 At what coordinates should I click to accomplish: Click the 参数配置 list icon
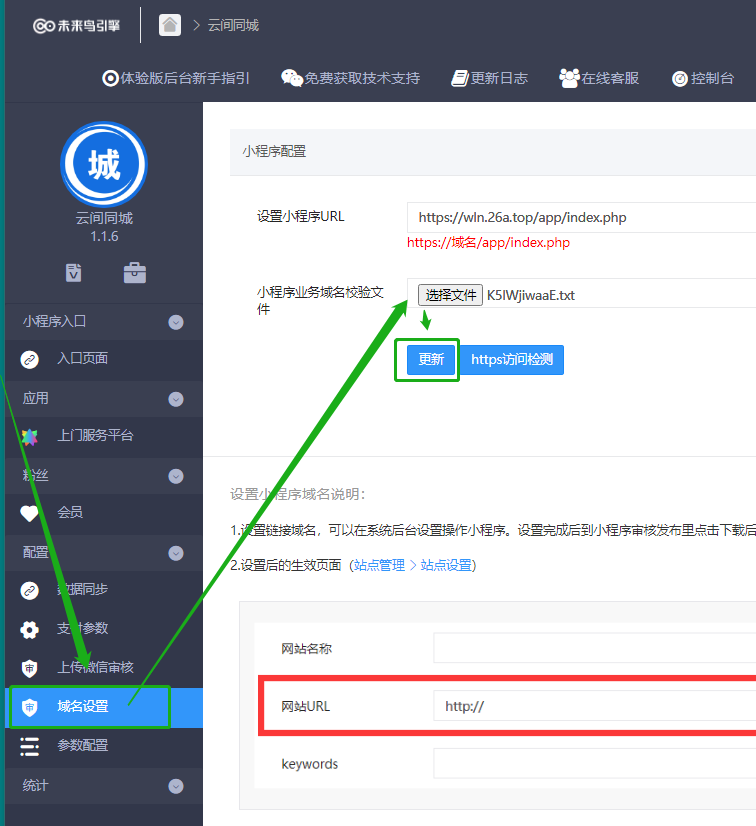pyautogui.click(x=30, y=746)
